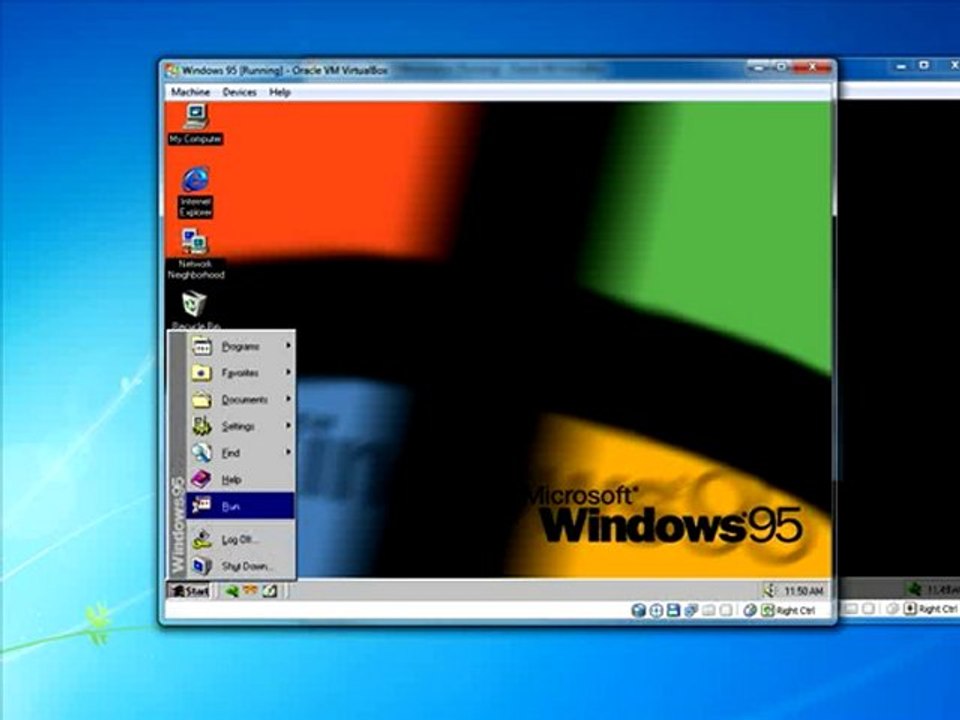Click the Settings icon in Start menu
The height and width of the screenshot is (720, 960).
(201, 426)
